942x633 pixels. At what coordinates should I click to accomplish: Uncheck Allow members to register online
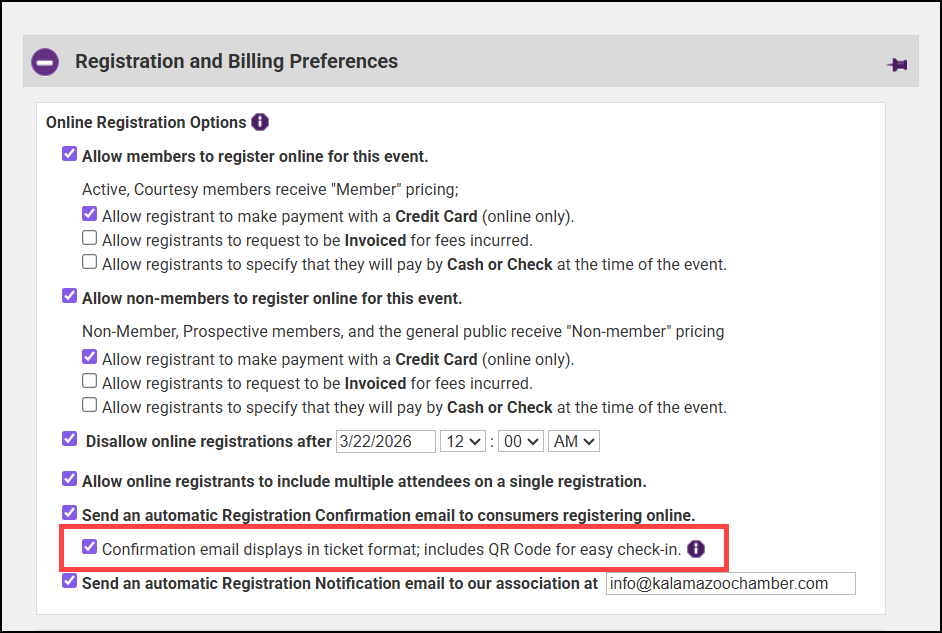click(69, 154)
